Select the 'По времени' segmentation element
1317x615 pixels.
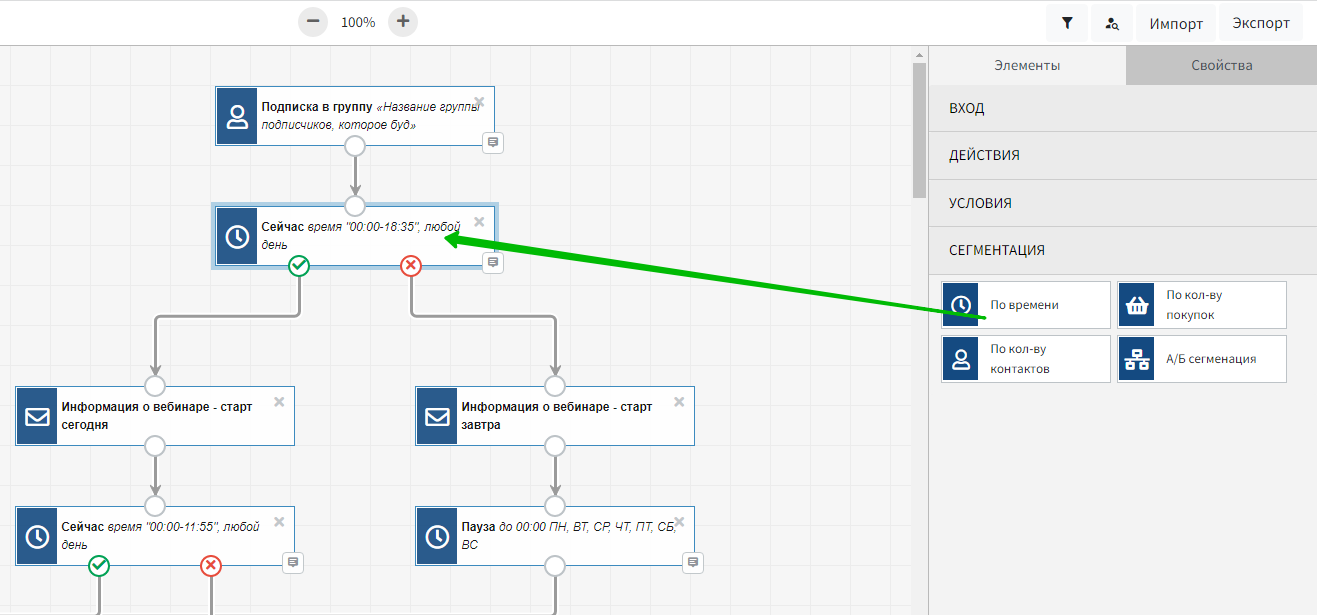(x=1025, y=305)
